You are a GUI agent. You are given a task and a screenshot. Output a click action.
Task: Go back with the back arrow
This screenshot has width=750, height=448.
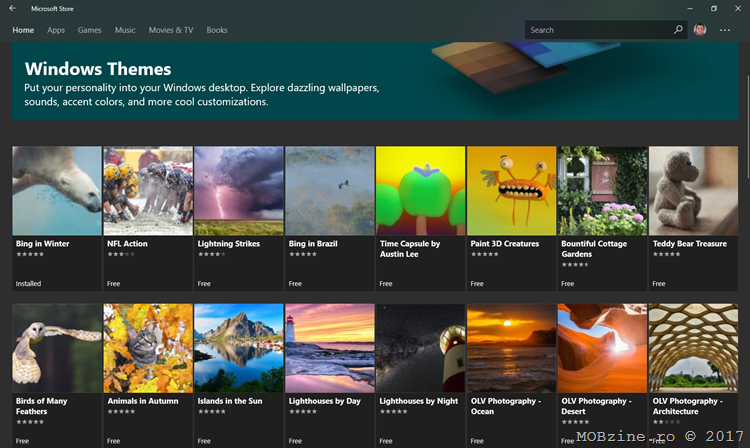click(x=12, y=8)
